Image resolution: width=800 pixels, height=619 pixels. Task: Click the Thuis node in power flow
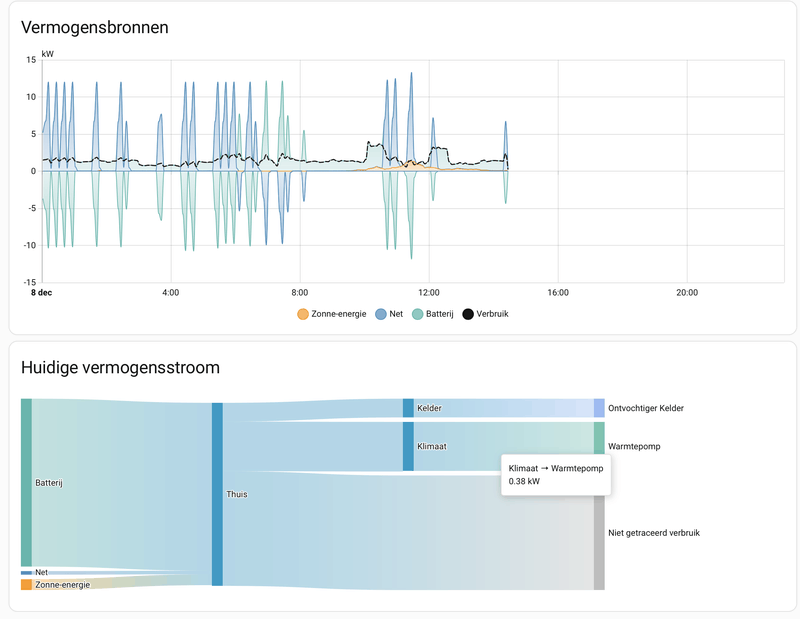pyautogui.click(x=217, y=494)
